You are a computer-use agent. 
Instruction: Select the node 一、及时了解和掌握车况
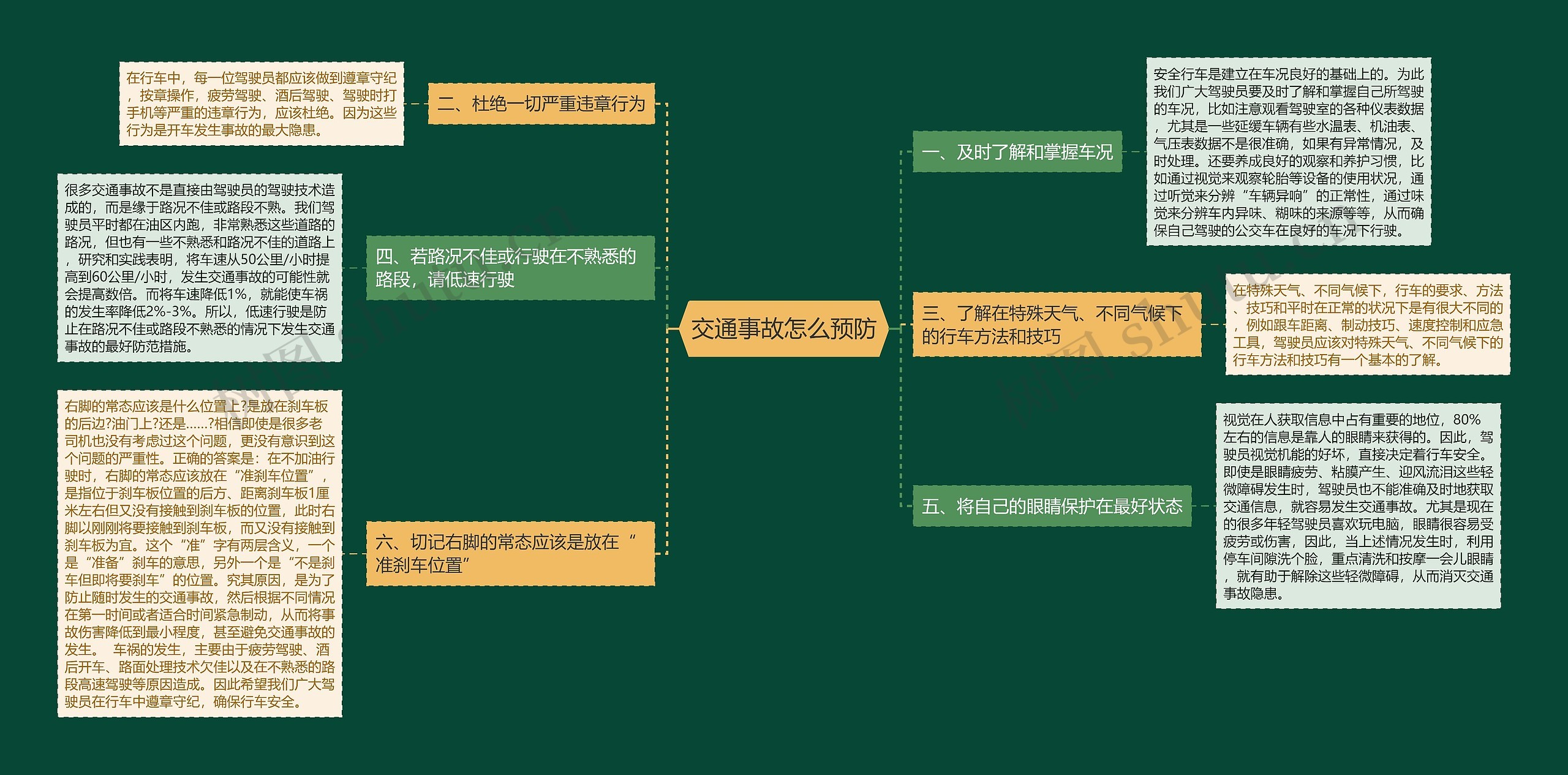(1017, 151)
